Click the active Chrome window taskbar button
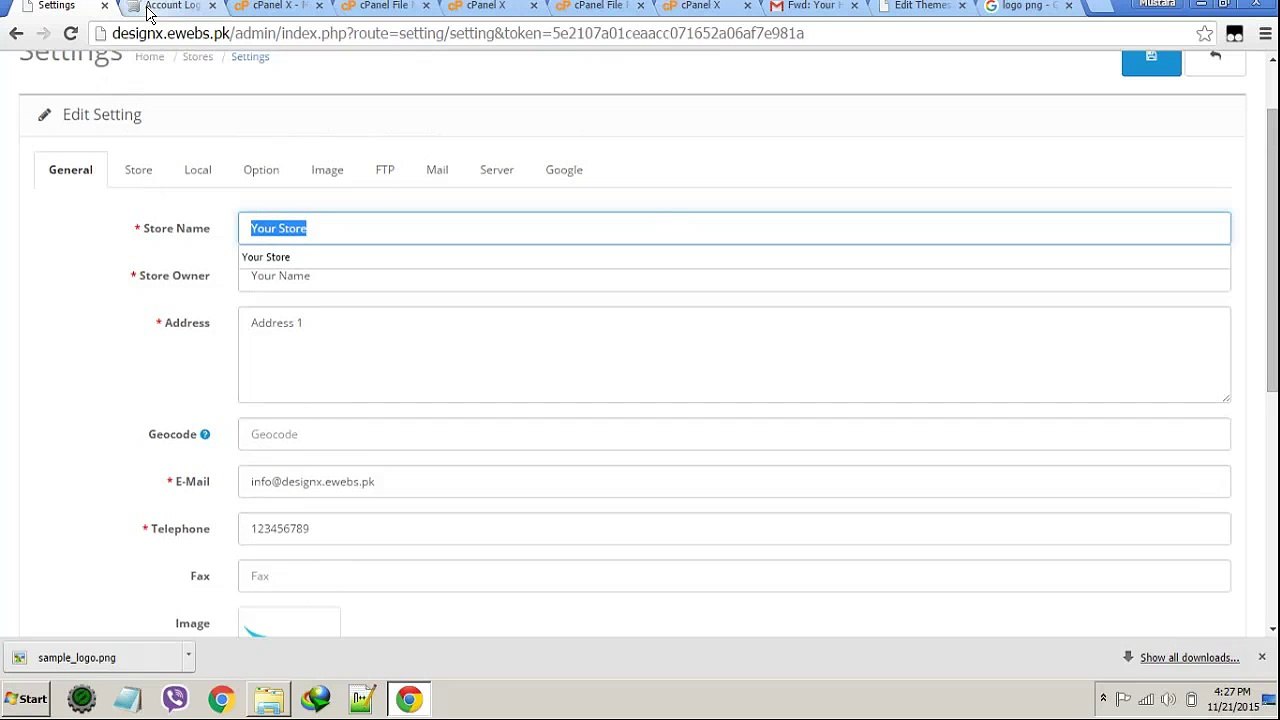This screenshot has width=1280, height=720. tap(408, 699)
